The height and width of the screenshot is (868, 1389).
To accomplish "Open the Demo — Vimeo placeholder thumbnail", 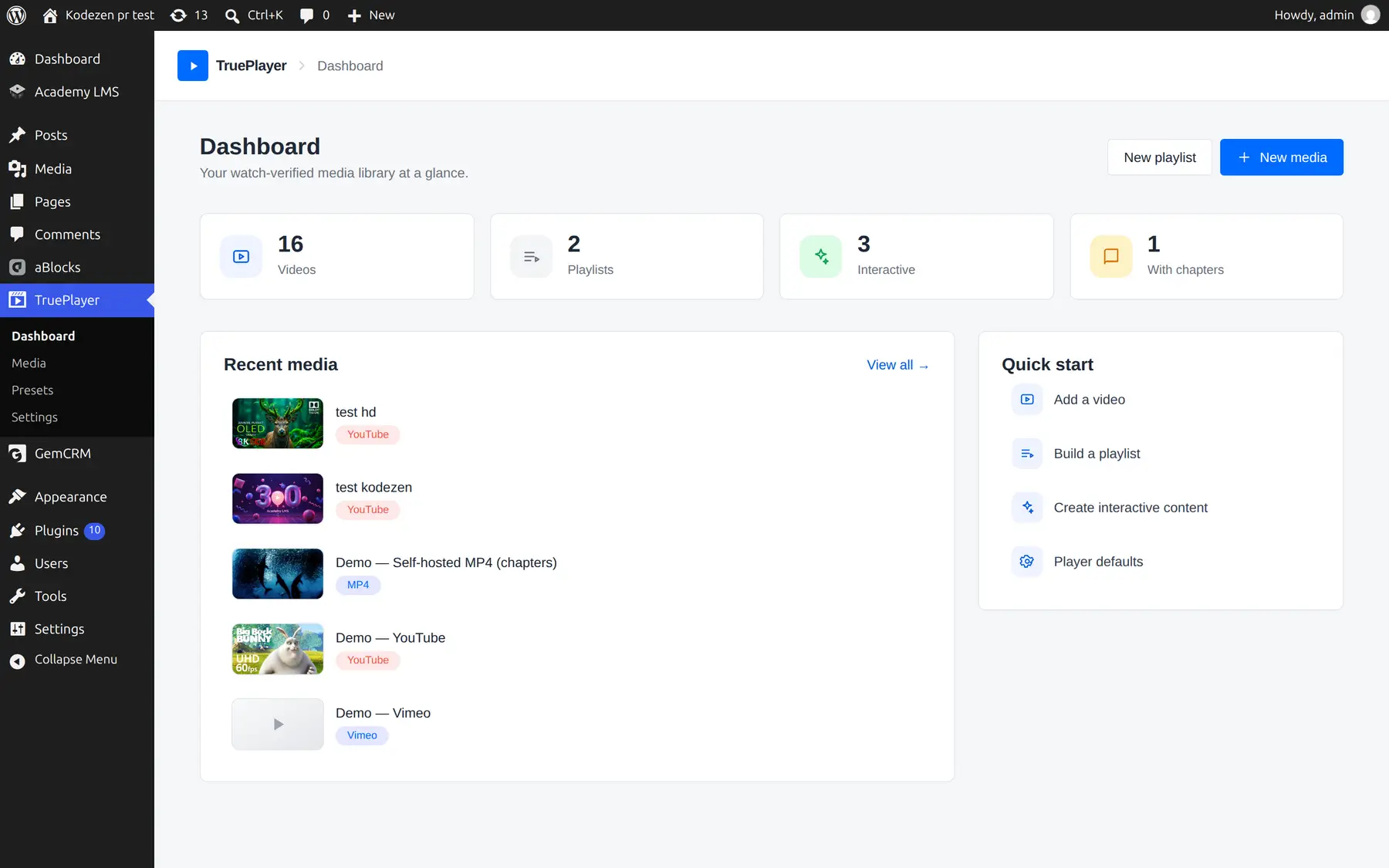I will tap(278, 724).
